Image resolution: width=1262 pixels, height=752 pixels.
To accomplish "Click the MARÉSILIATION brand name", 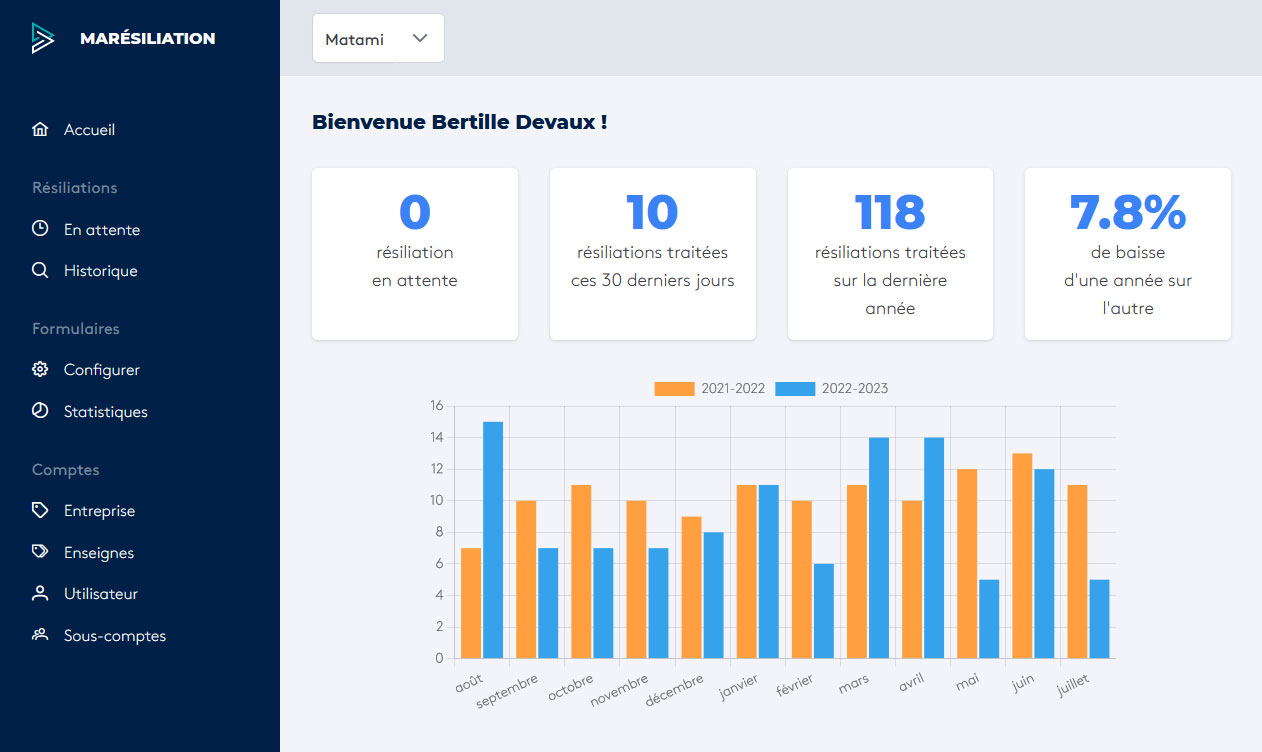I will [x=147, y=39].
